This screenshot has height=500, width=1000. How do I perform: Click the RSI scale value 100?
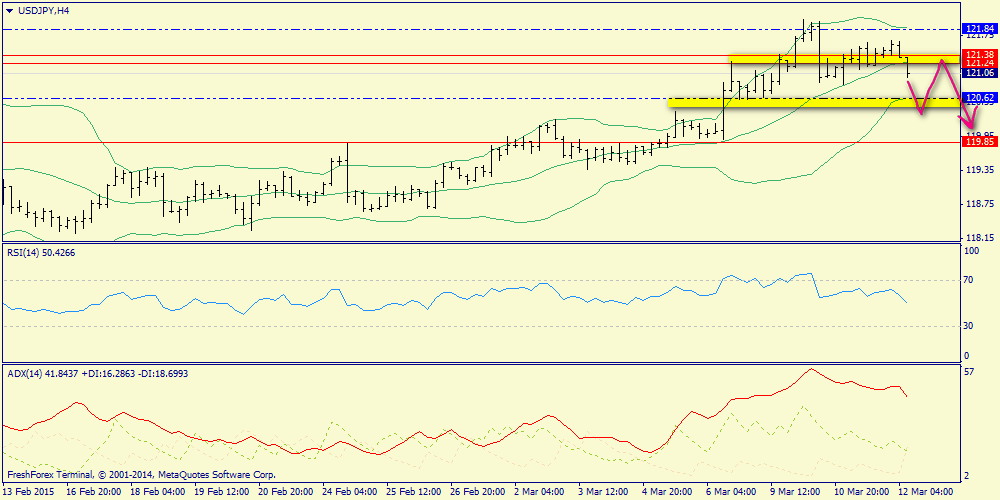[973, 251]
